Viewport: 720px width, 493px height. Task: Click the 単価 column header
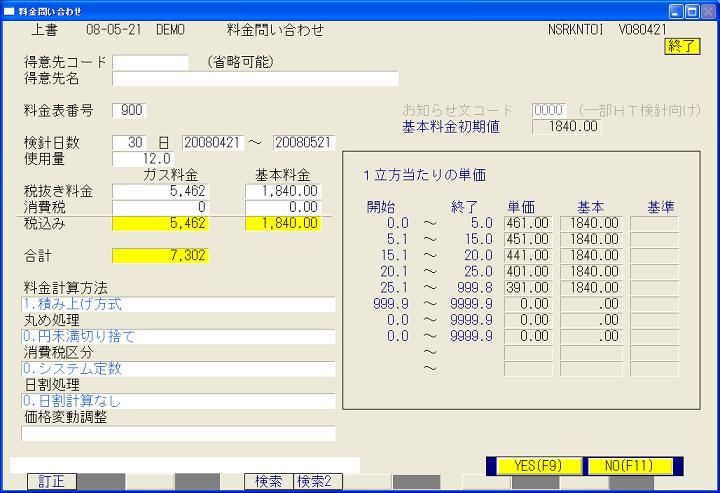pyautogui.click(x=521, y=207)
